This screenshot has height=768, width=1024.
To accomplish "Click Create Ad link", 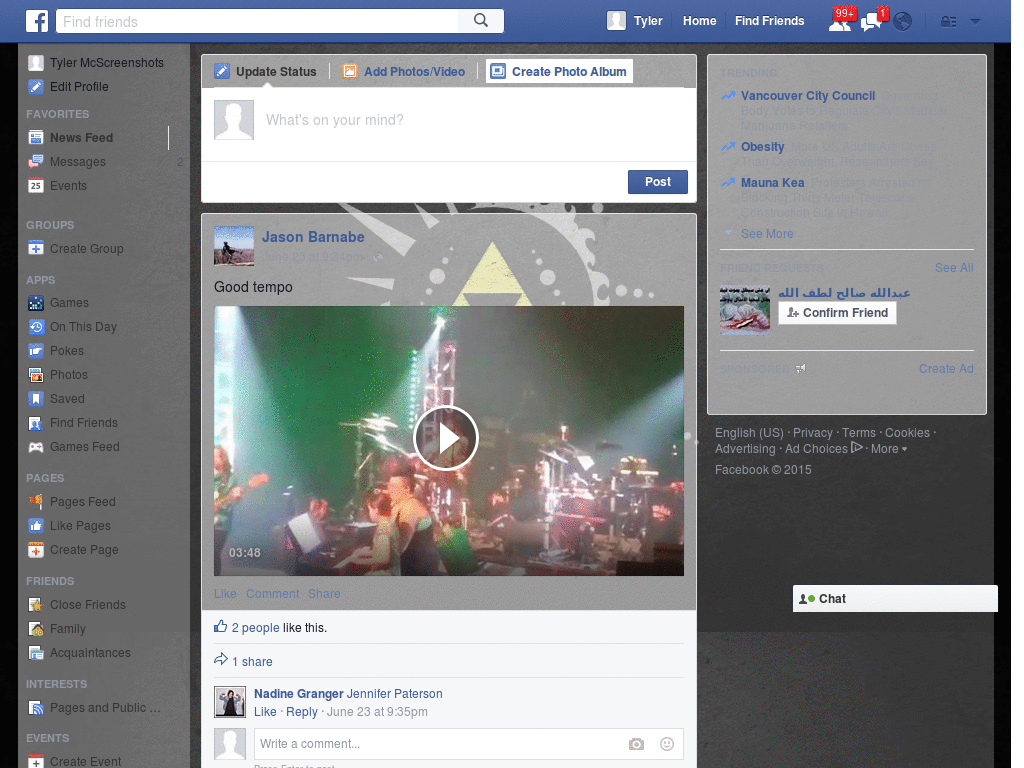I will (x=946, y=369).
